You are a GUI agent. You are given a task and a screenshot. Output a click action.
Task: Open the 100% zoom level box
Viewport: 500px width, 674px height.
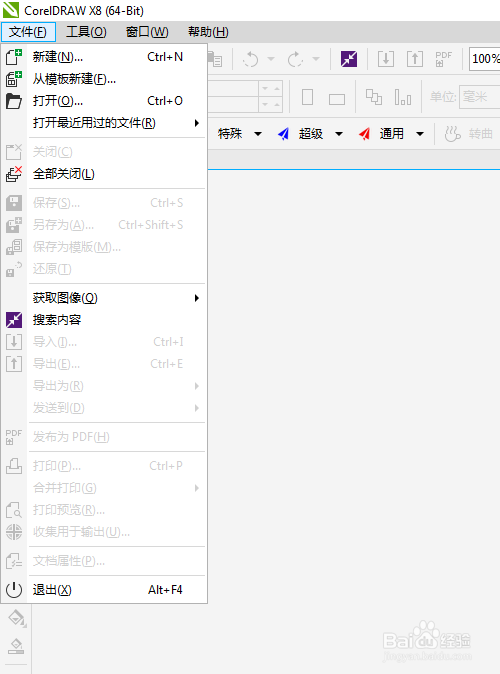[485, 58]
